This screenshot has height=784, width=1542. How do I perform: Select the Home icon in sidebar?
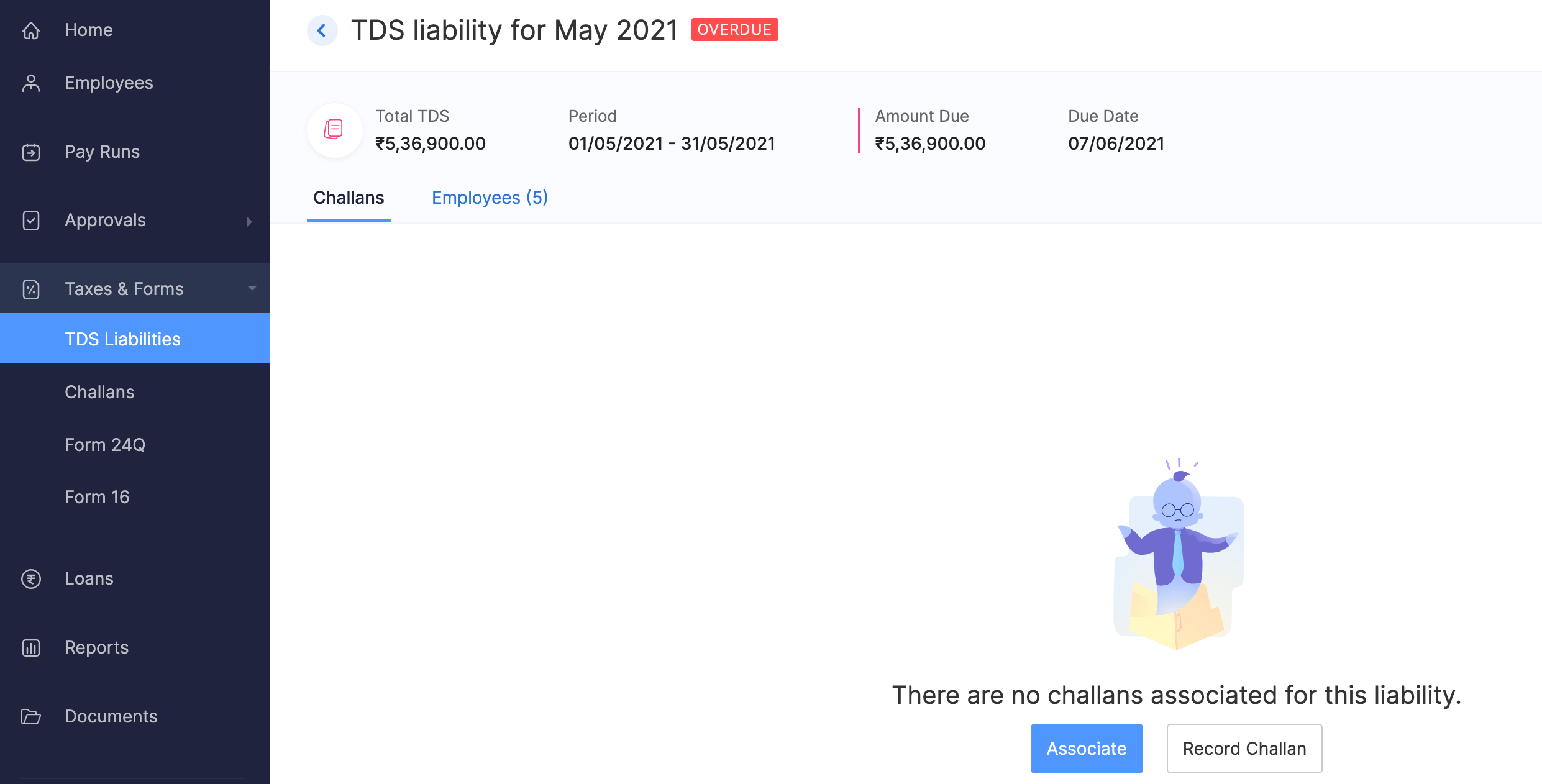(31, 30)
